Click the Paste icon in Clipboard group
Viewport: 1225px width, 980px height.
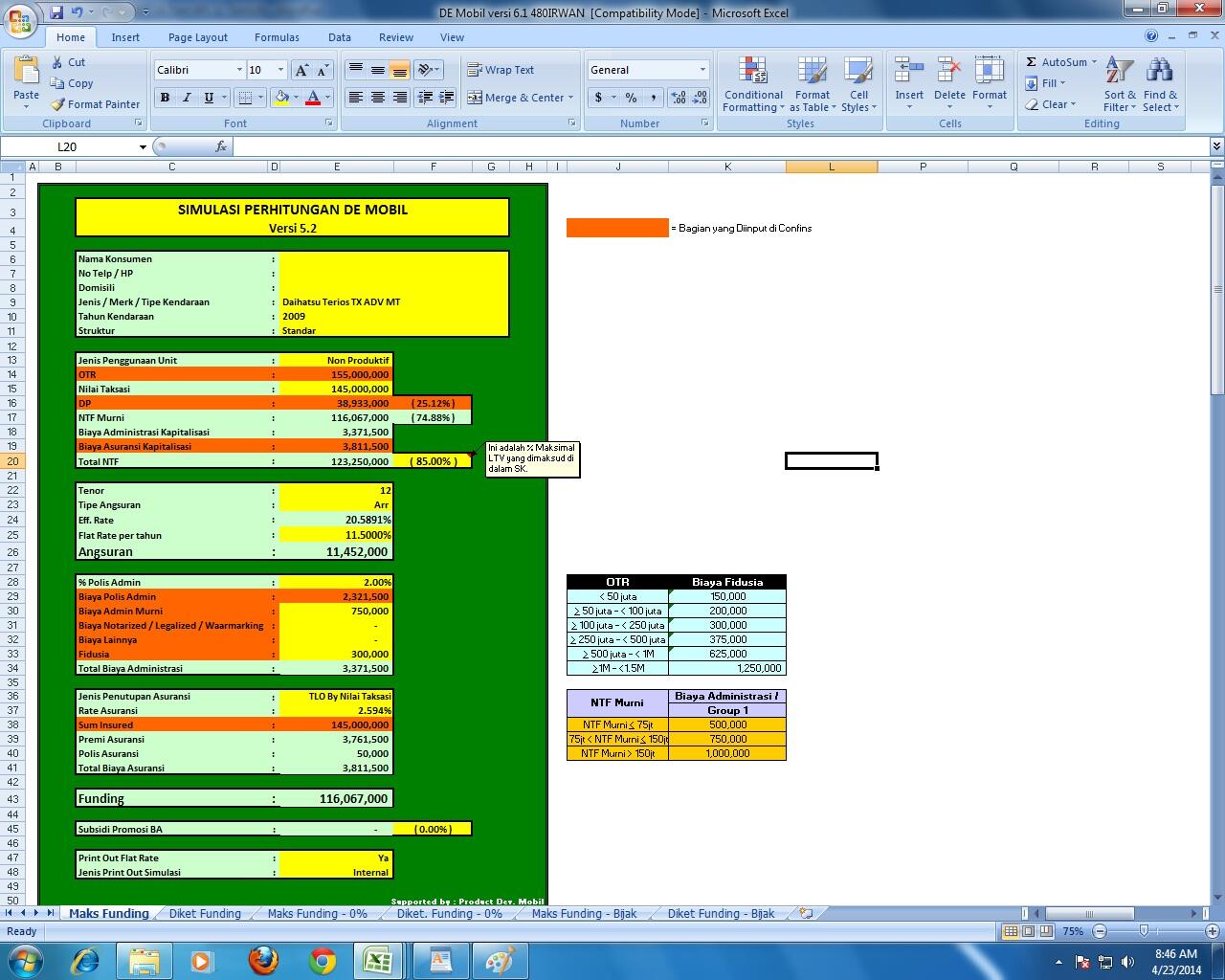point(26,72)
